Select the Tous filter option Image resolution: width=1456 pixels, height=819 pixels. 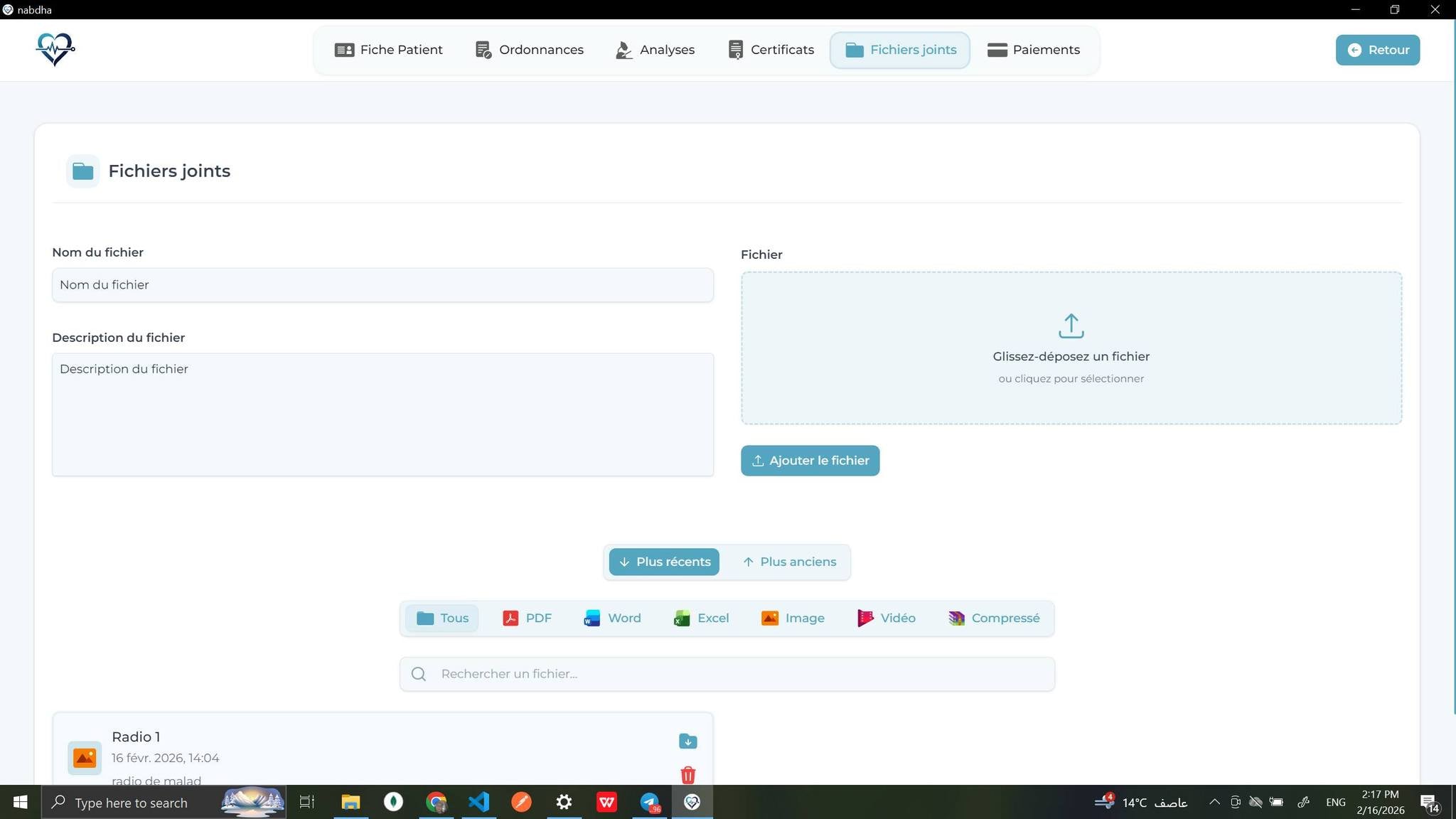[441, 618]
